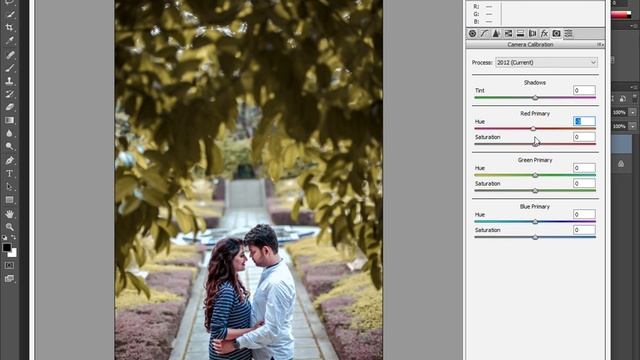Select the Crop tool
This screenshot has width=640, height=360.
point(10,28)
